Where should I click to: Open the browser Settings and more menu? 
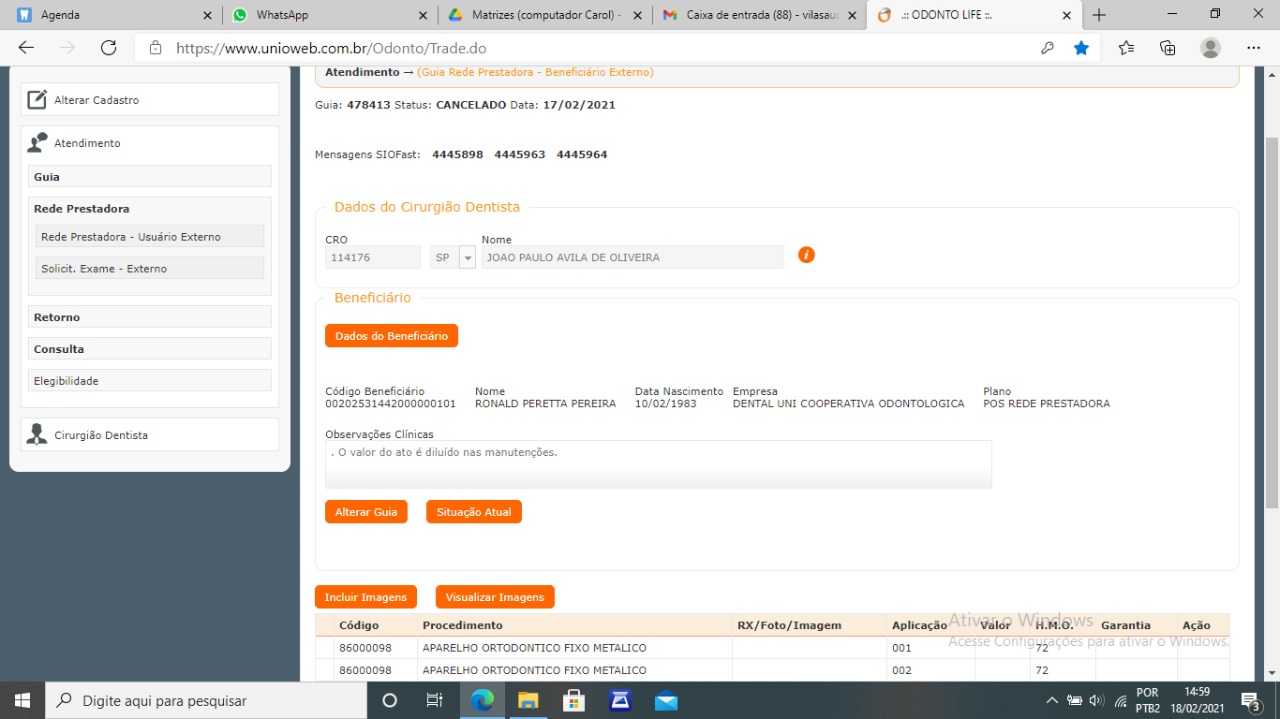1254,48
